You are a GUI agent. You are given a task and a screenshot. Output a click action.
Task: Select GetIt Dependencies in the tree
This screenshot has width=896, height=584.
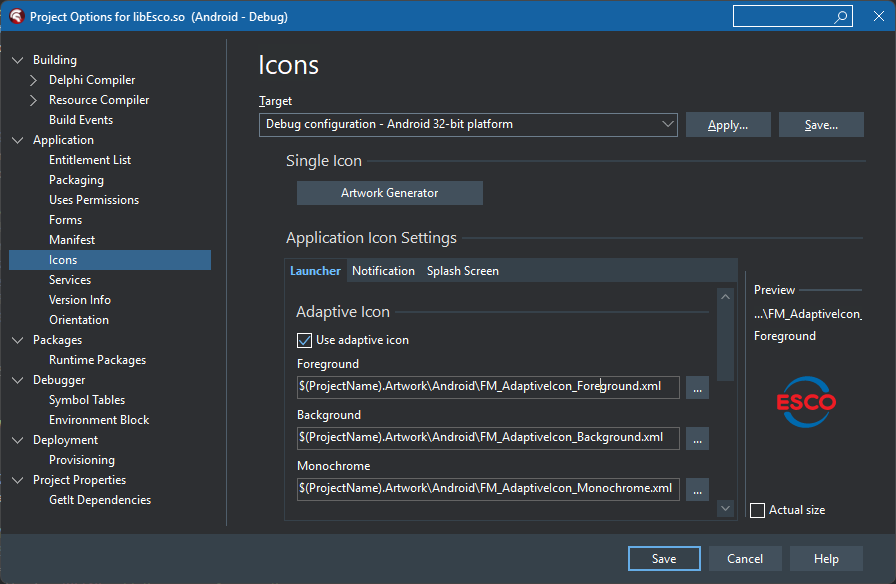pyautogui.click(x=100, y=500)
